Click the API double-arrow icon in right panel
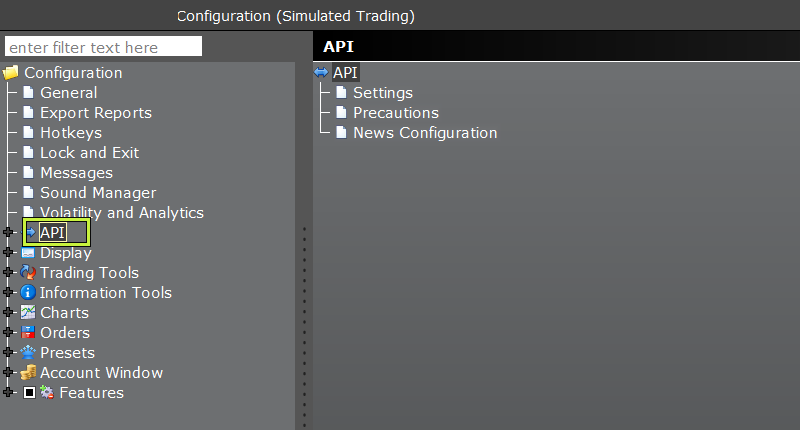The width and height of the screenshot is (800, 430). pos(321,72)
